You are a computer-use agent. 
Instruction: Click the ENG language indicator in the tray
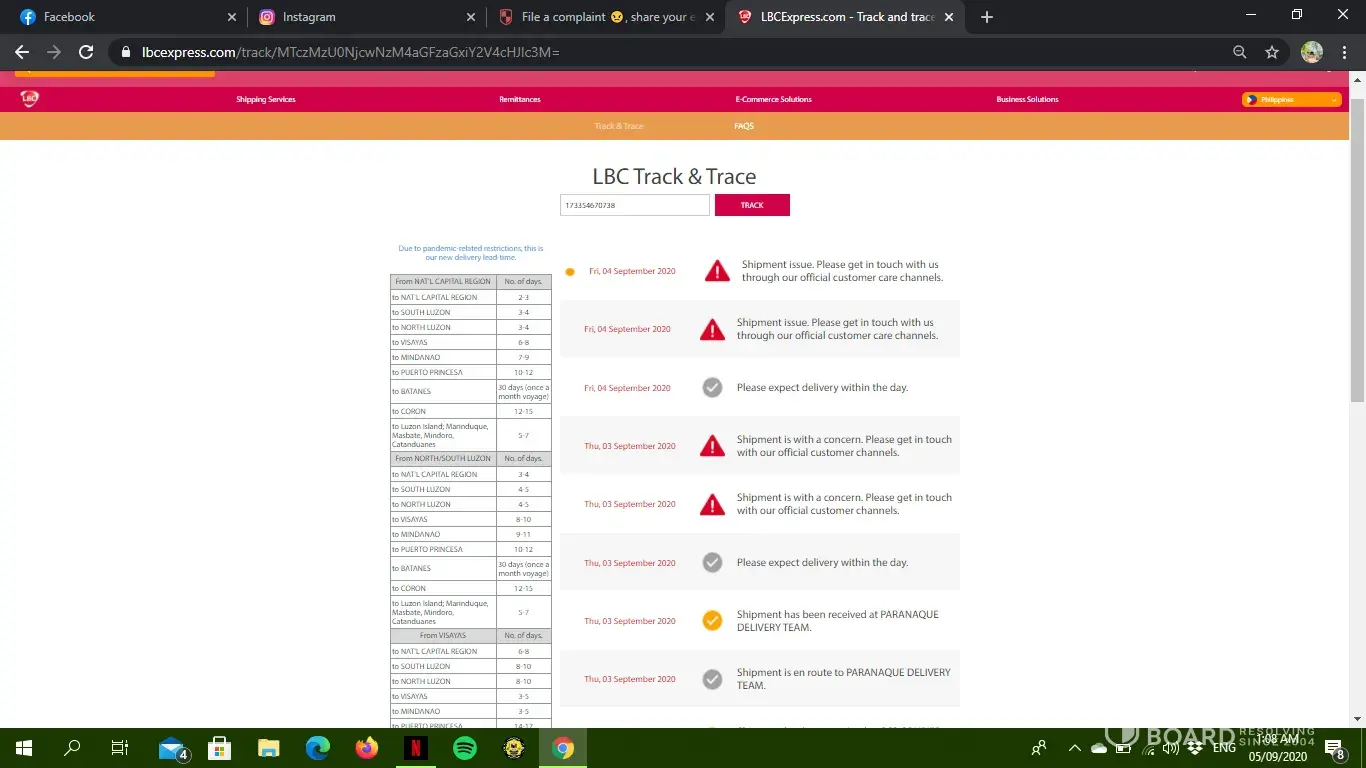coord(1224,748)
